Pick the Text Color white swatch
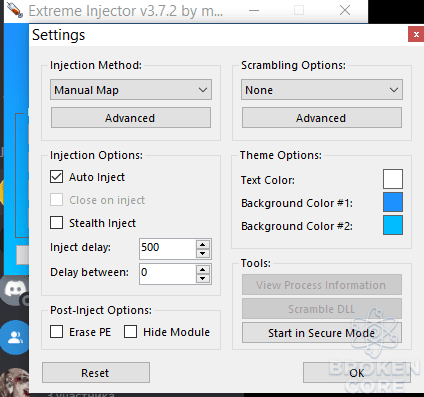 [393, 179]
